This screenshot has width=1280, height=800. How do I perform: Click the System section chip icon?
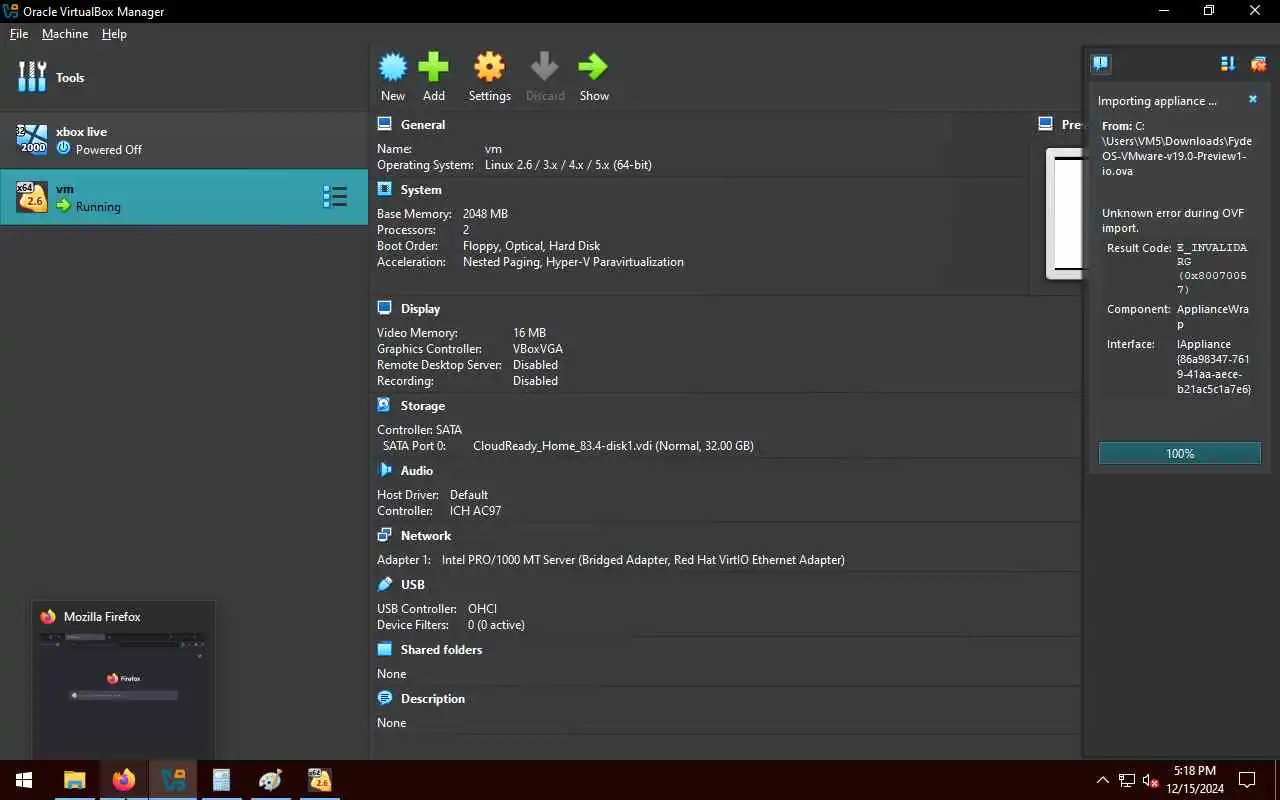pyautogui.click(x=385, y=189)
